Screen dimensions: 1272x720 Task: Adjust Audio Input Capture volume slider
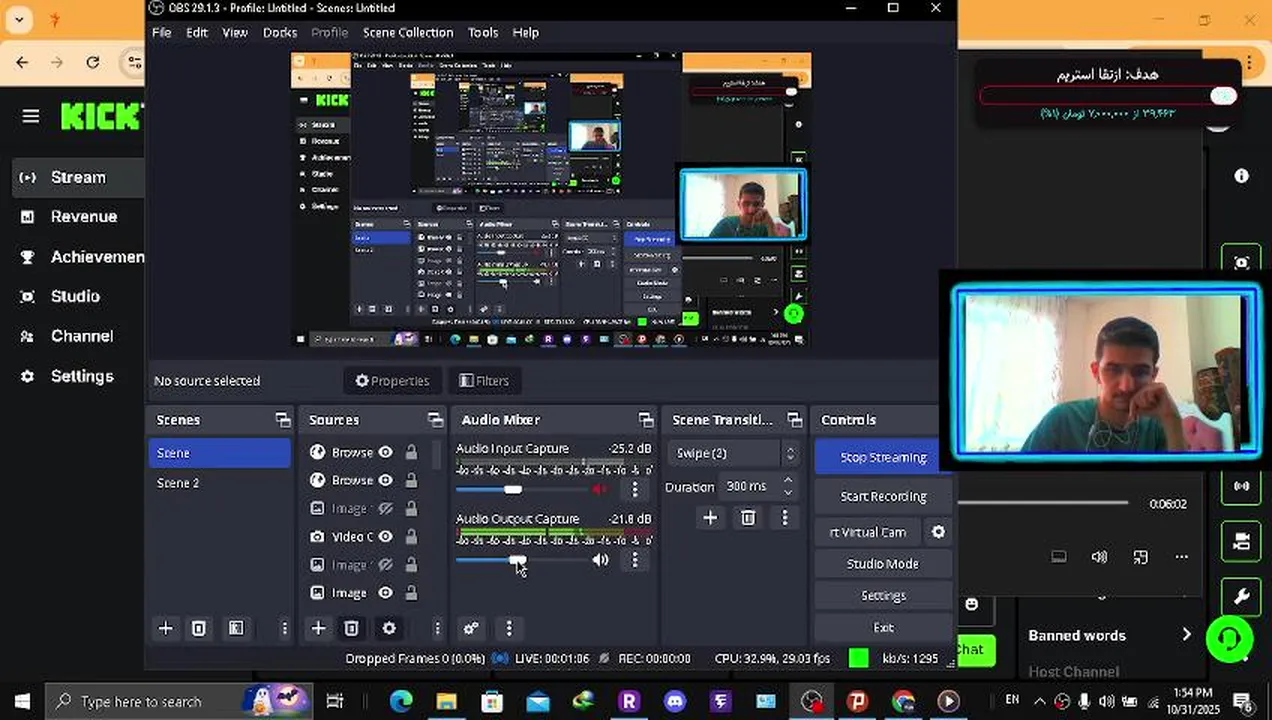click(521, 490)
